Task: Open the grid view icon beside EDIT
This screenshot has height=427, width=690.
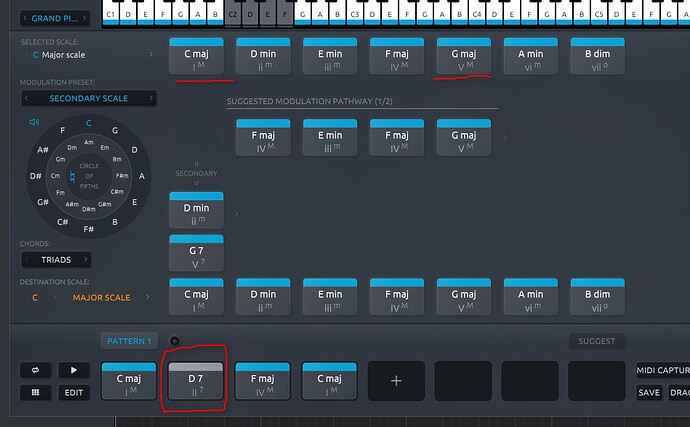Action: pyautogui.click(x=35, y=392)
